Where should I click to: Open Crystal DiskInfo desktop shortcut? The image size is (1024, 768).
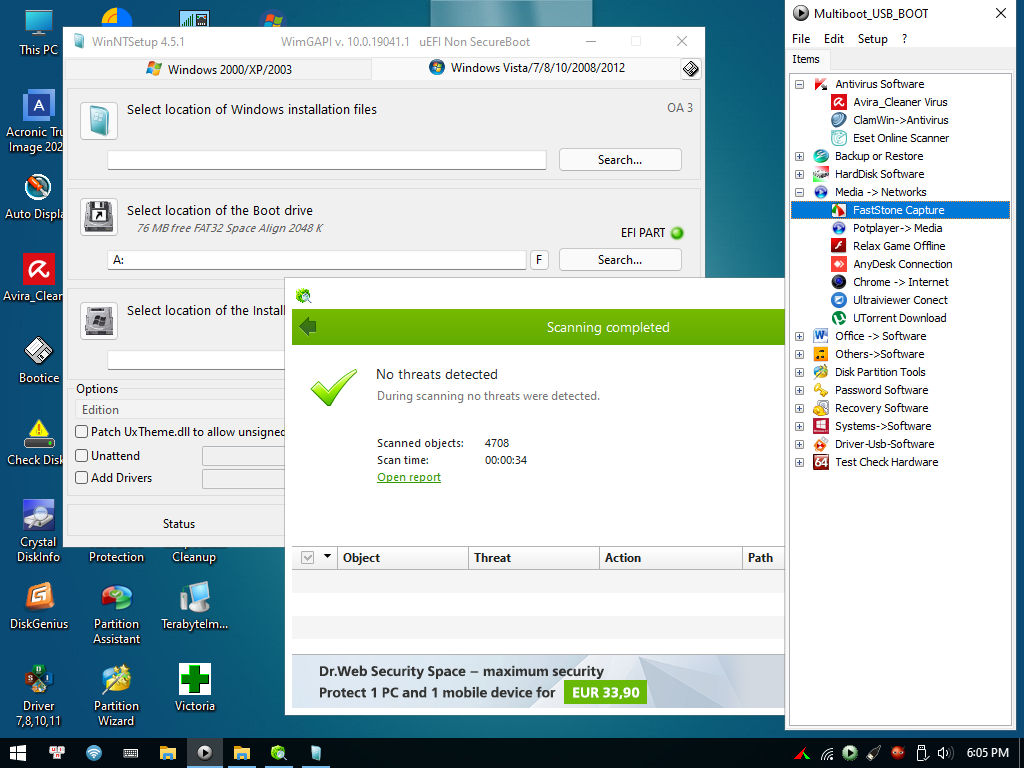39,532
